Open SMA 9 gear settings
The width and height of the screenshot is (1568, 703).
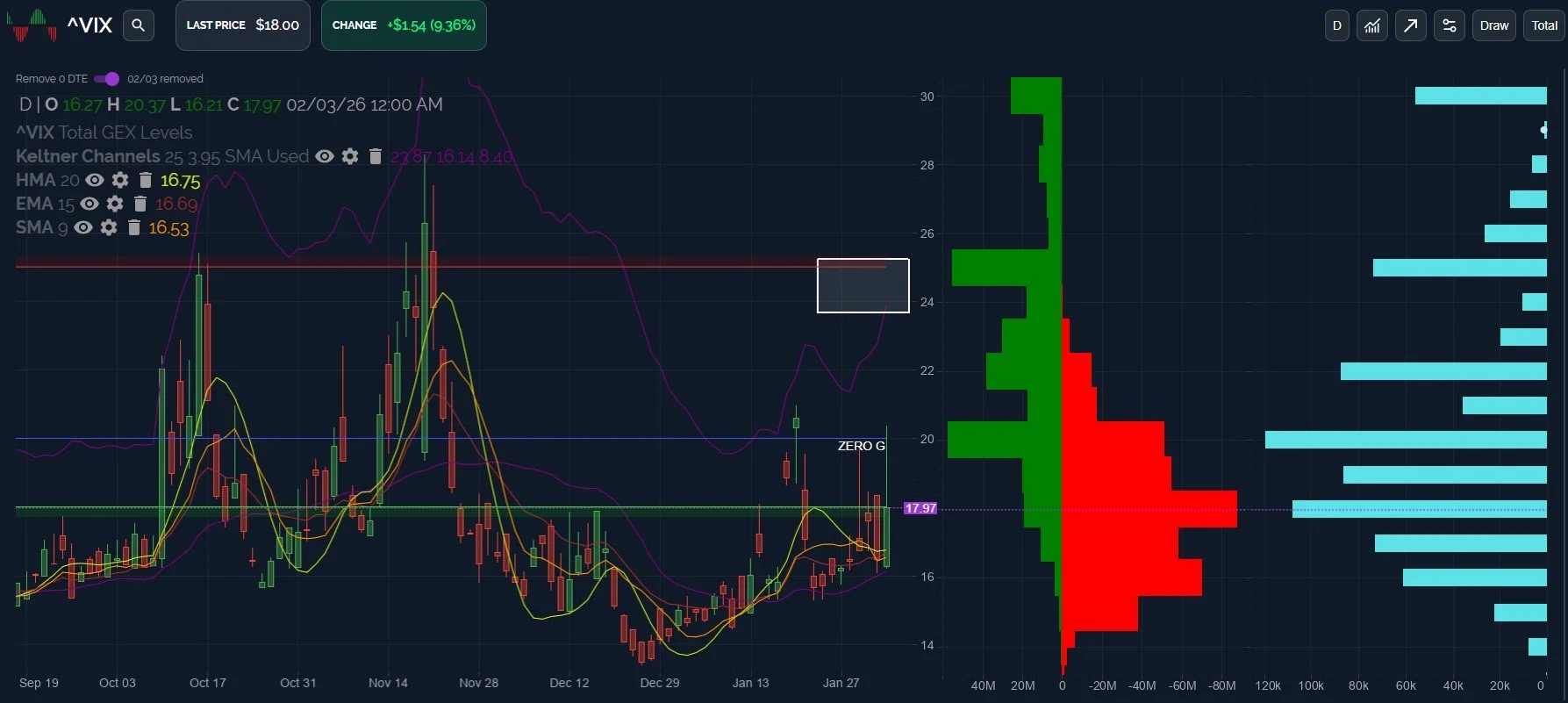tap(109, 227)
